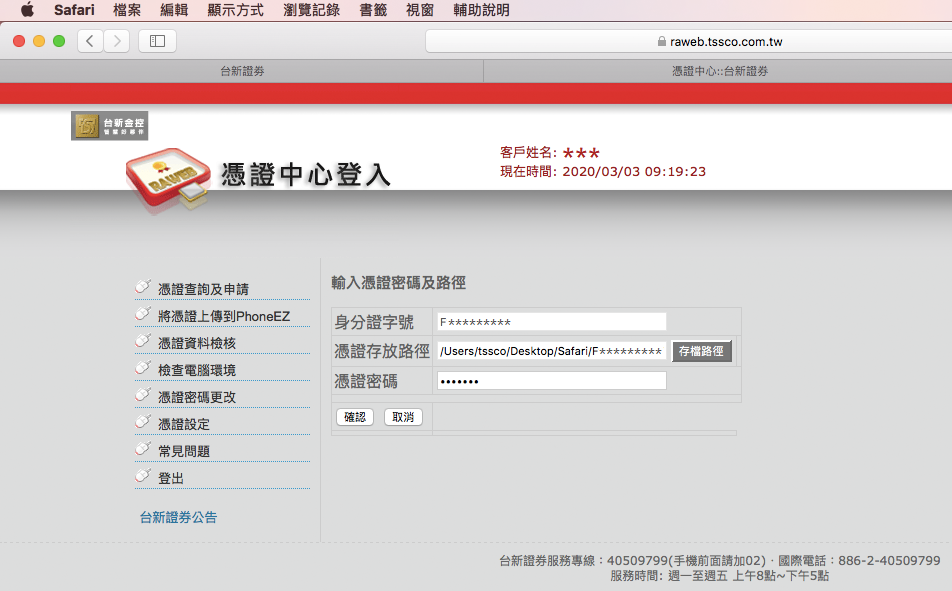Open the 輔助說明 menu

coord(481,10)
